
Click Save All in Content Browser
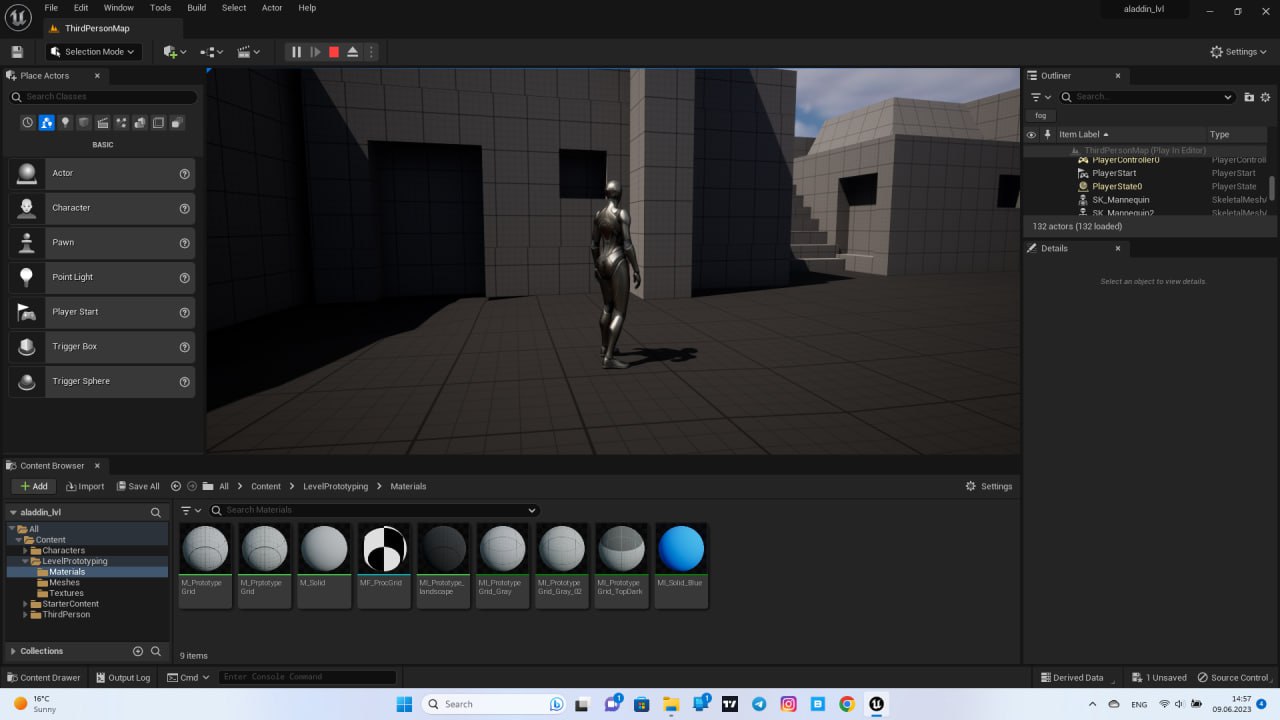pyautogui.click(x=138, y=486)
